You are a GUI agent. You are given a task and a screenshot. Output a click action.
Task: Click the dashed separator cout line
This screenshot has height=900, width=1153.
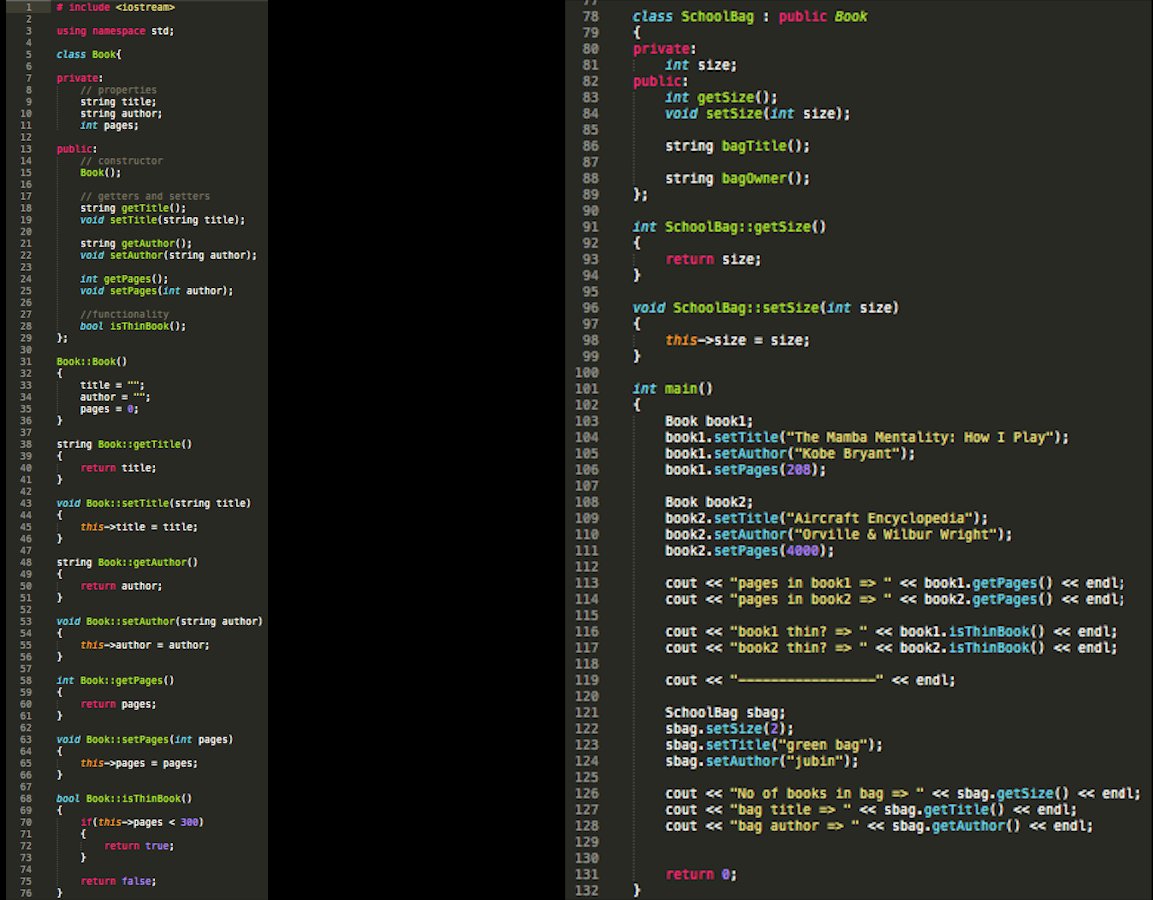[x=810, y=679]
